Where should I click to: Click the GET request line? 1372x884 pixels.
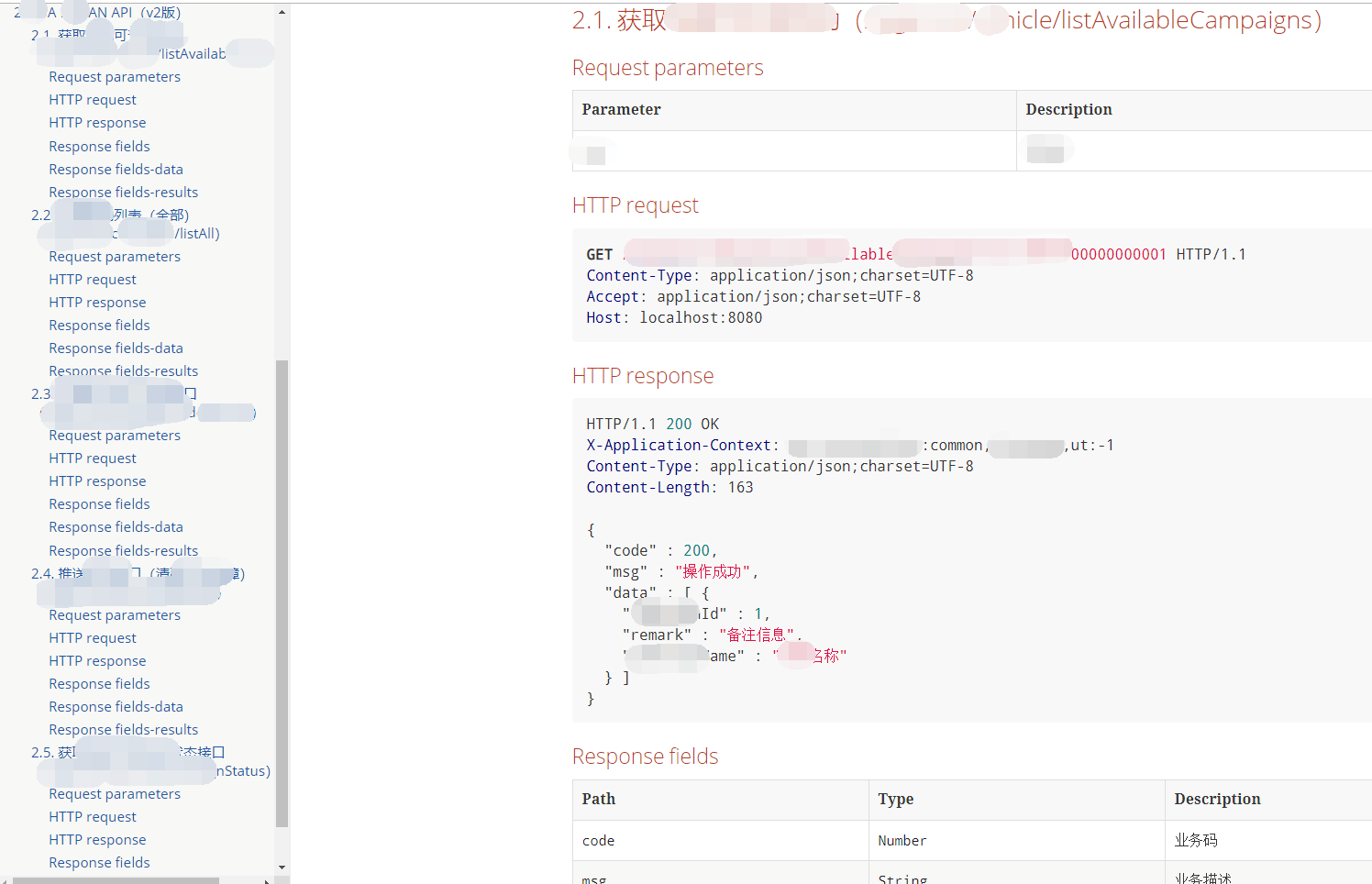916,255
